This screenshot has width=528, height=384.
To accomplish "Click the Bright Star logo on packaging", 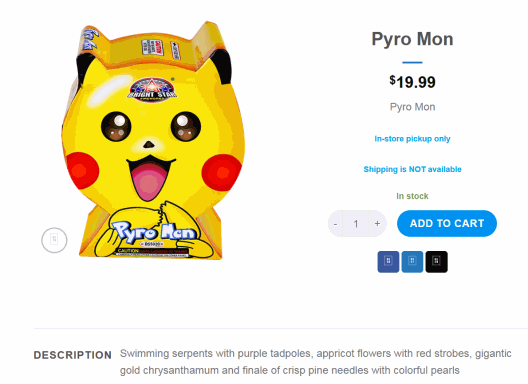I will point(152,89).
